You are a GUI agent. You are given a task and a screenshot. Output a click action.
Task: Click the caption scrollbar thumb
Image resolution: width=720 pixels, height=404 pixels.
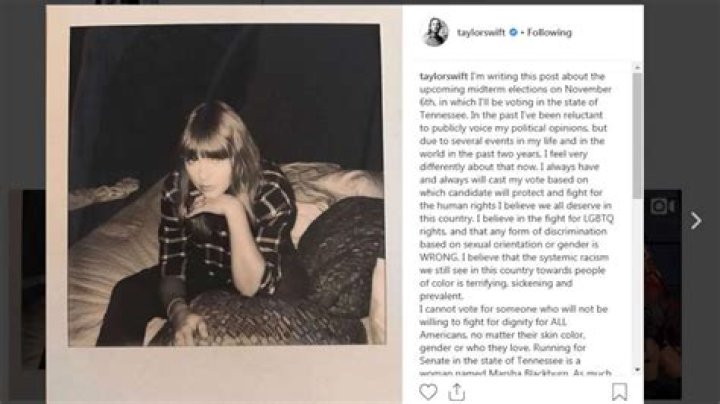coord(637,135)
